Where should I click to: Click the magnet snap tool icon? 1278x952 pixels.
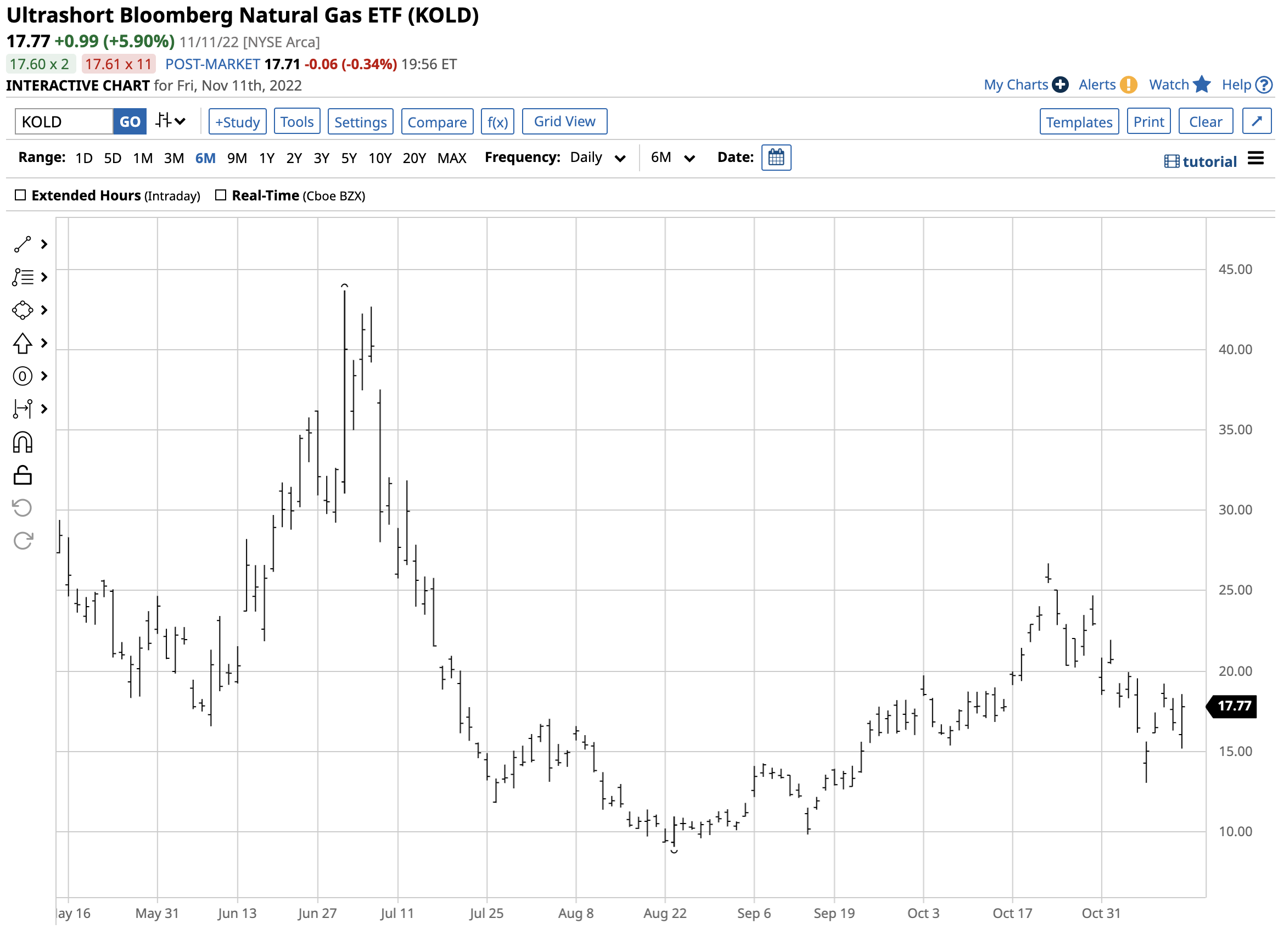pos(22,443)
